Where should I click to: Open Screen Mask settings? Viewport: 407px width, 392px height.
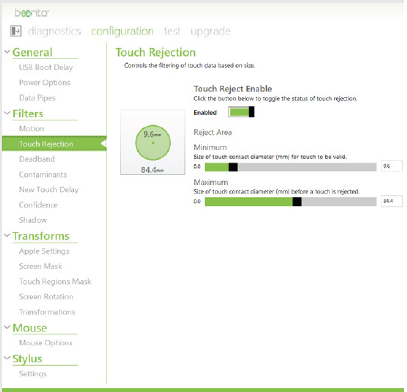[41, 266]
